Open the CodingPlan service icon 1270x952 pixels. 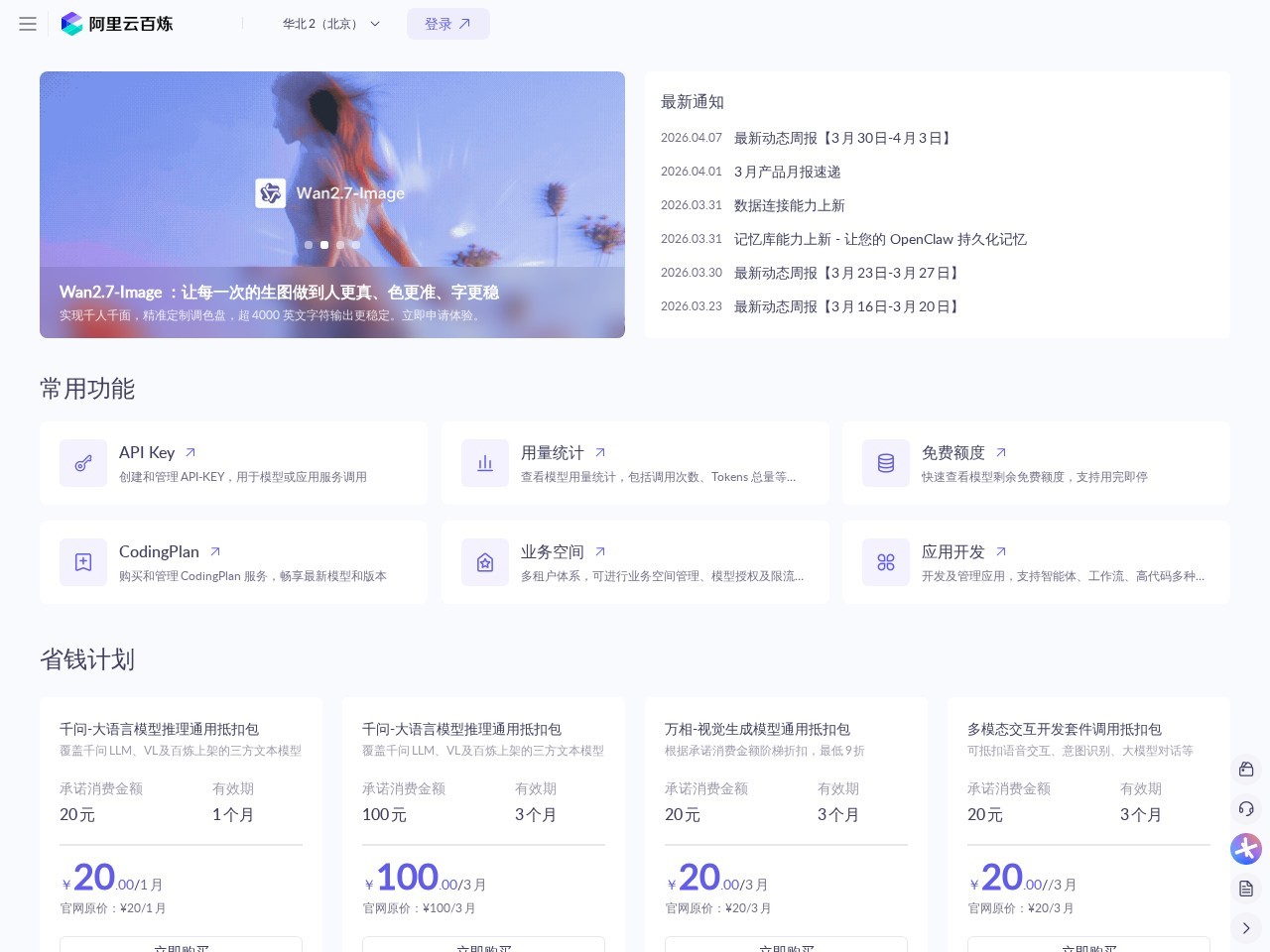point(83,562)
